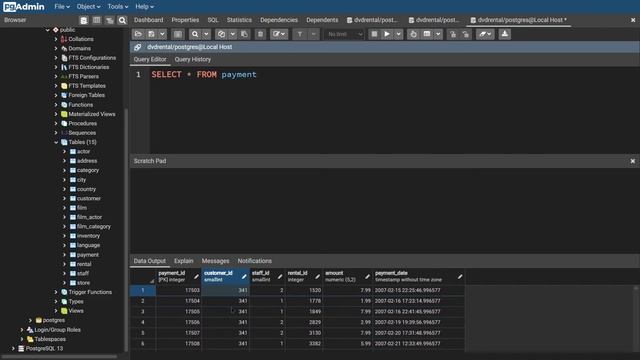
Task: Click edit pencil on amount column header
Action: click(x=367, y=277)
